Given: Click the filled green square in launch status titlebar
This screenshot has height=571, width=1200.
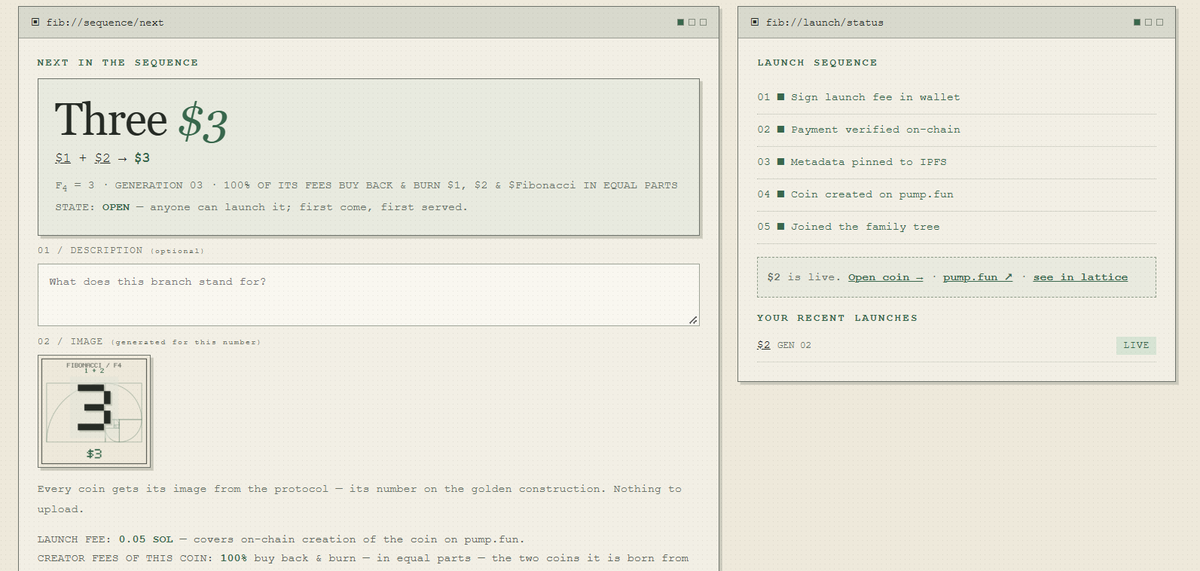Looking at the screenshot, I should coord(1137,22).
